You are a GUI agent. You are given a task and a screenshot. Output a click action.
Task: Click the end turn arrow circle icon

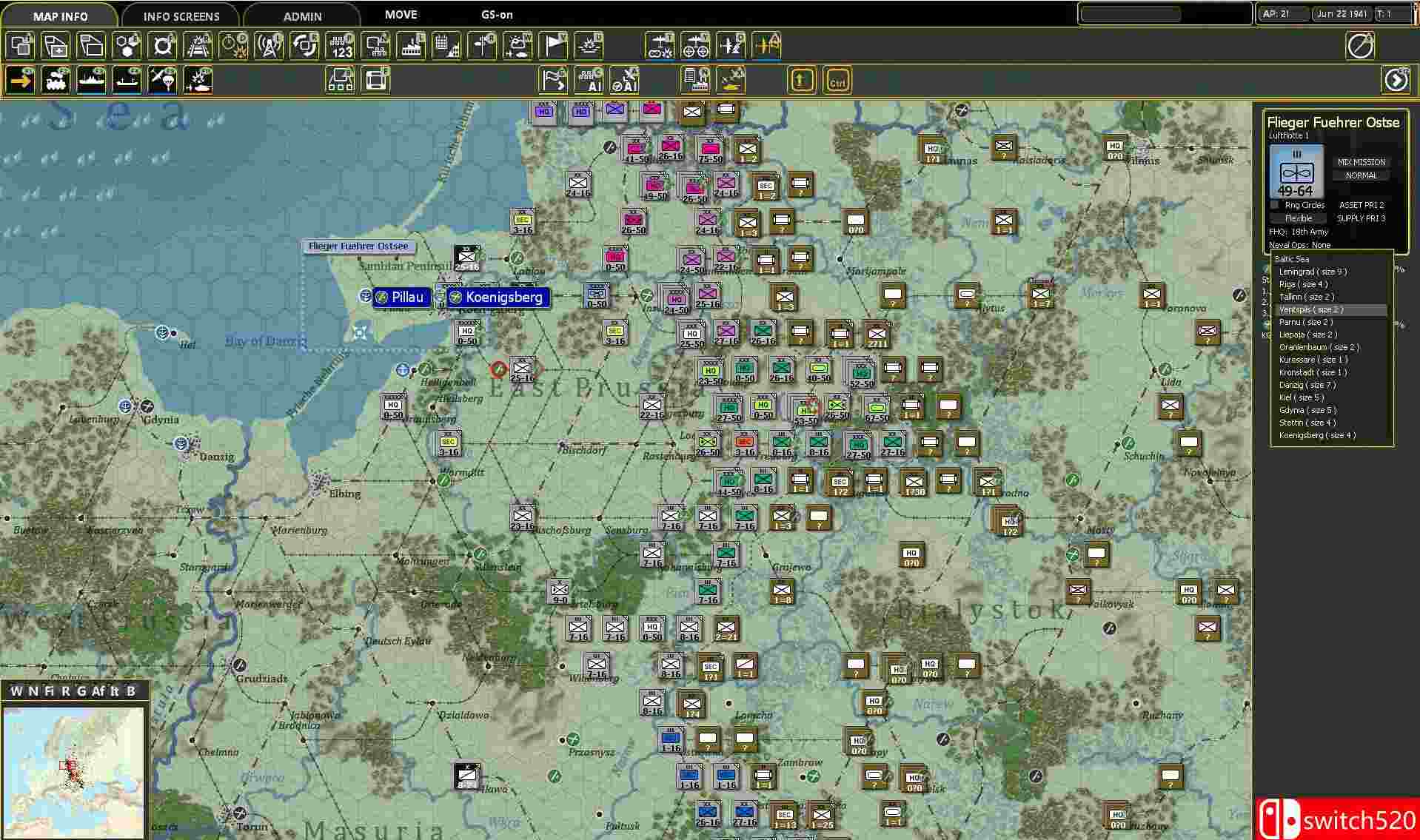1396,80
